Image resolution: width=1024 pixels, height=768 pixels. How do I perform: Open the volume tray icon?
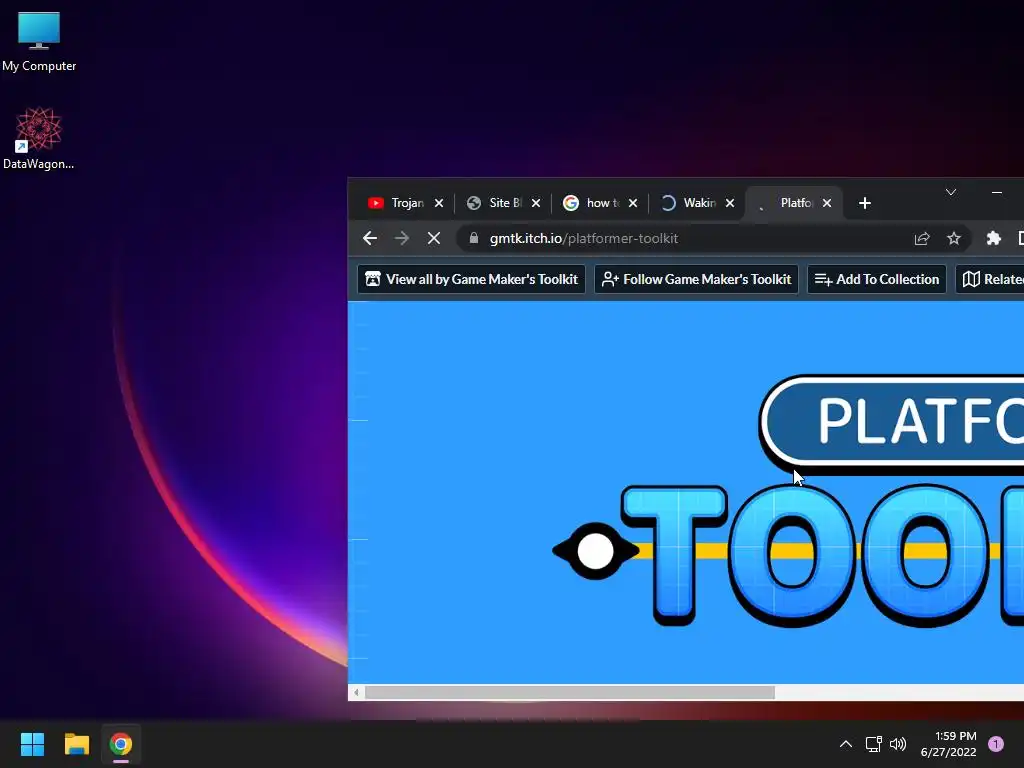898,744
